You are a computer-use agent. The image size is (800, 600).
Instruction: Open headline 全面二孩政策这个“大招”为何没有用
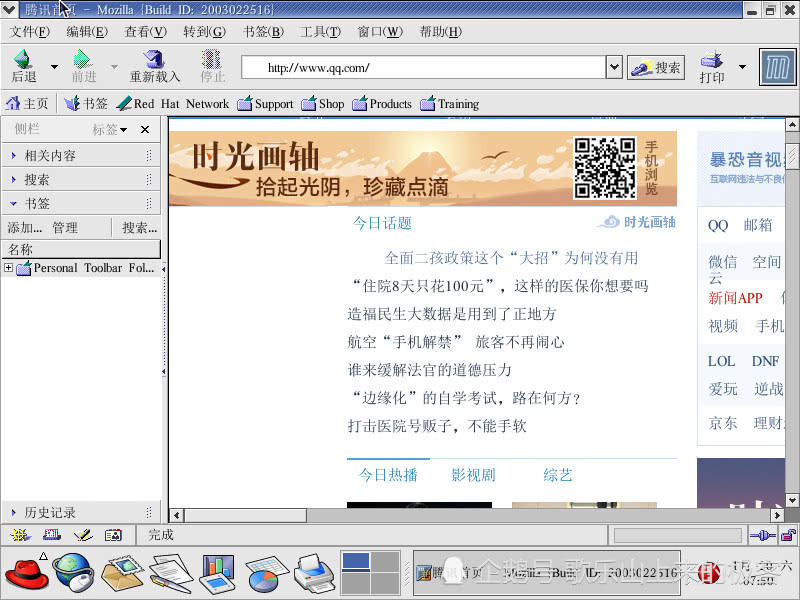[x=511, y=258]
